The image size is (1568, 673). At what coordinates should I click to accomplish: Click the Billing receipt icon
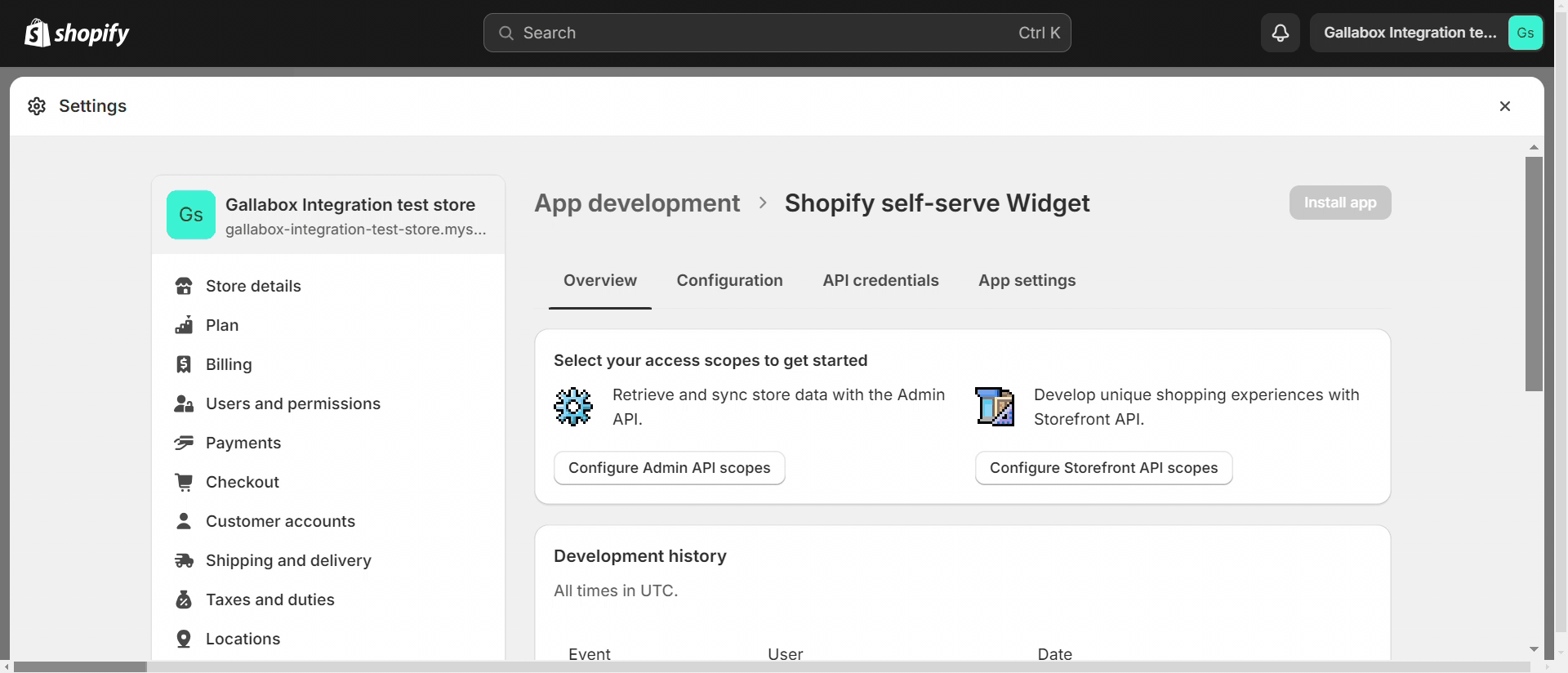pos(184,364)
